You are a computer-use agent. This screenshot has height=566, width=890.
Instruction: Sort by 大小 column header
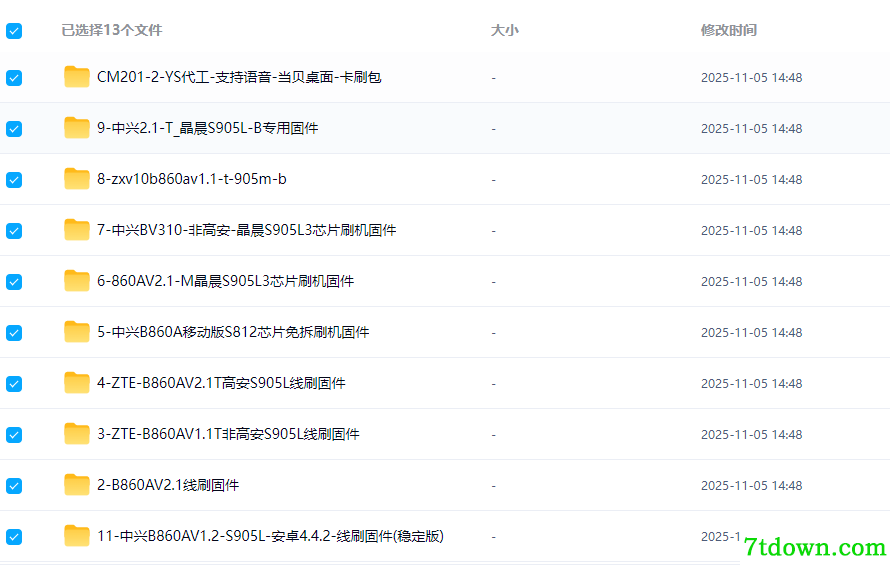tap(505, 30)
